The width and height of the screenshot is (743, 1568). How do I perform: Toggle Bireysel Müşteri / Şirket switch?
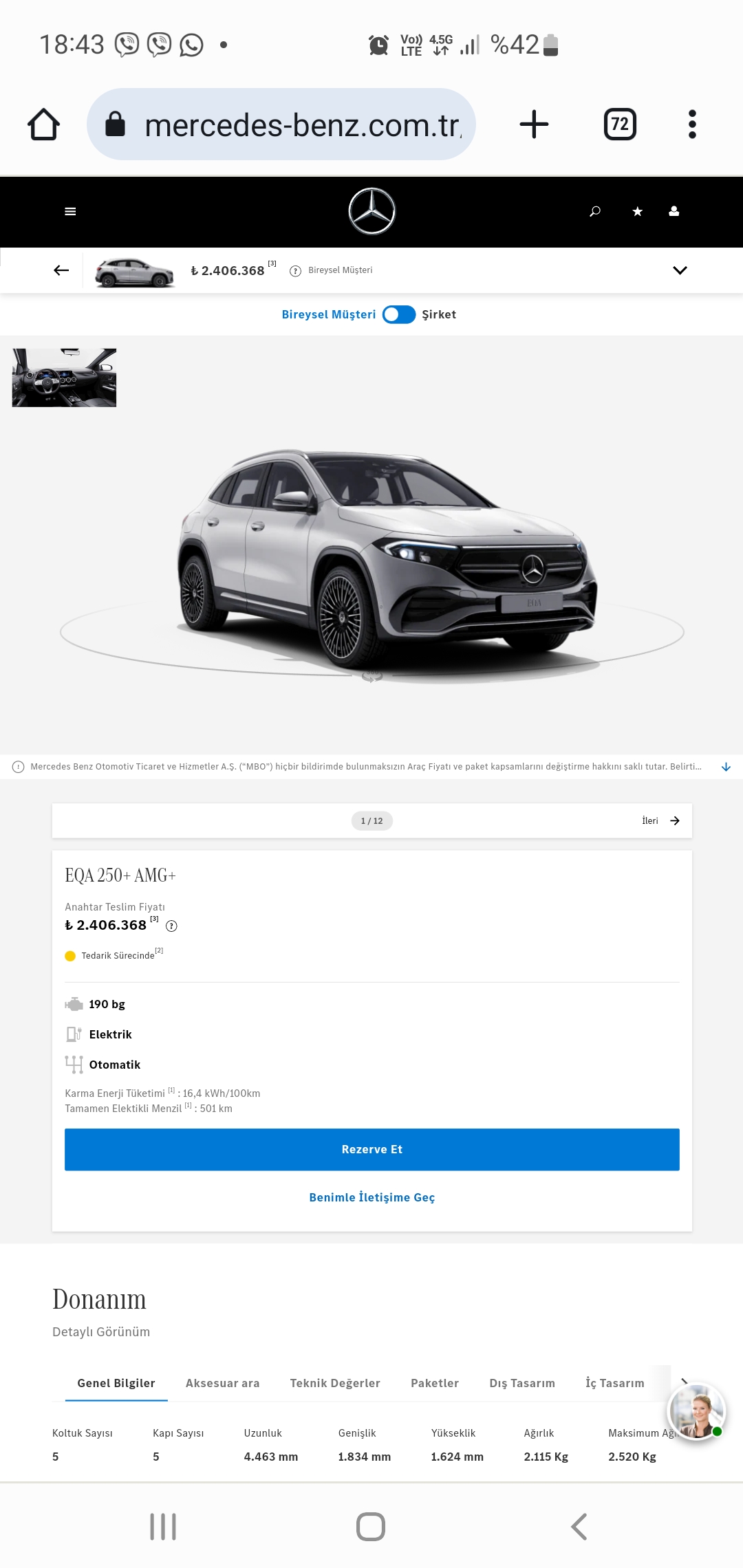coord(399,314)
